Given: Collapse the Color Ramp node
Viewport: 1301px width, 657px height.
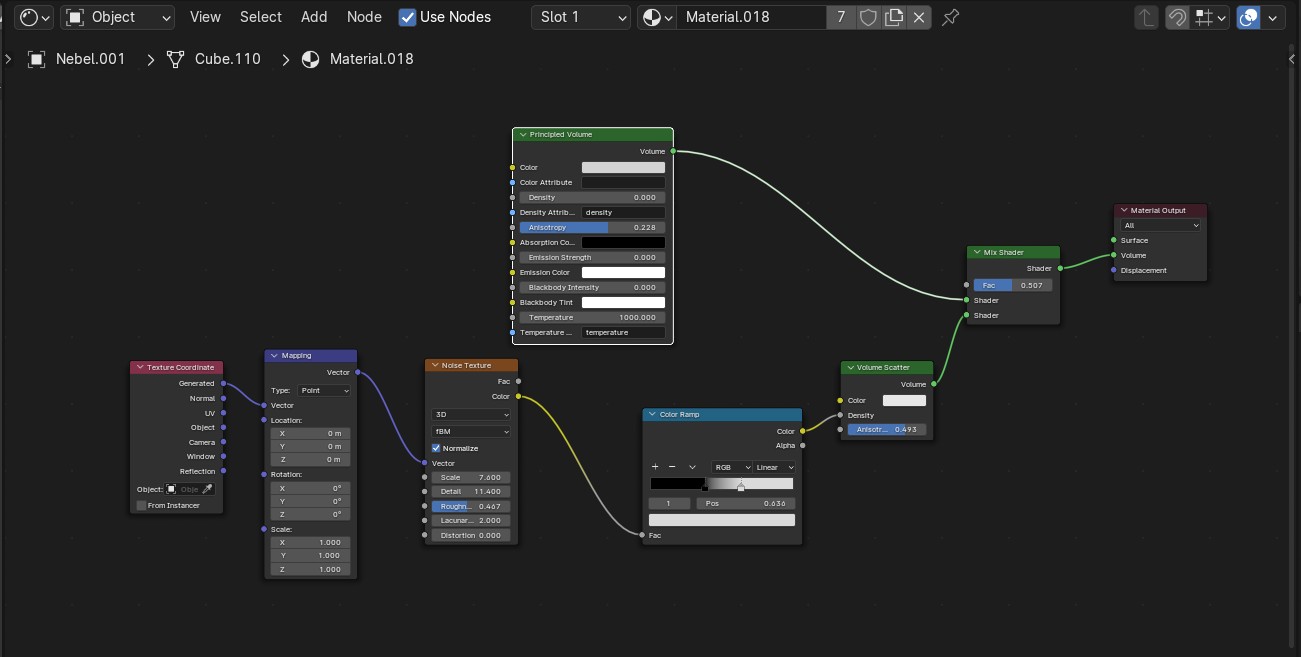Looking at the screenshot, I should pos(652,414).
